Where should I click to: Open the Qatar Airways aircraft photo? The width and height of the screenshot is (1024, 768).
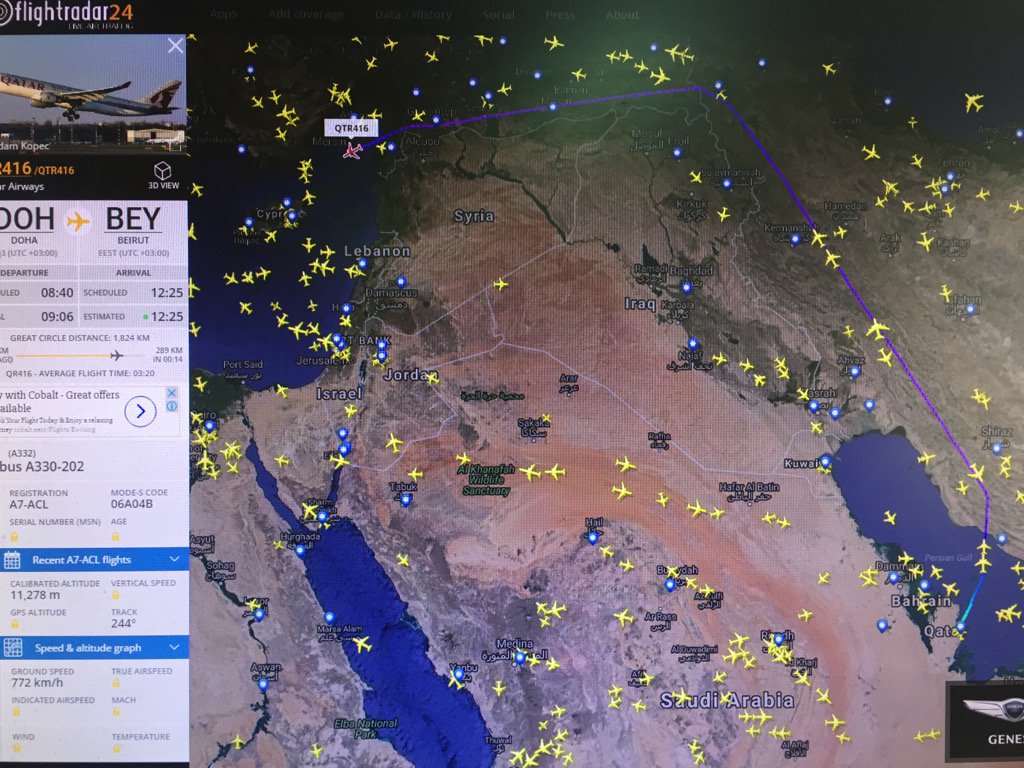[93, 93]
